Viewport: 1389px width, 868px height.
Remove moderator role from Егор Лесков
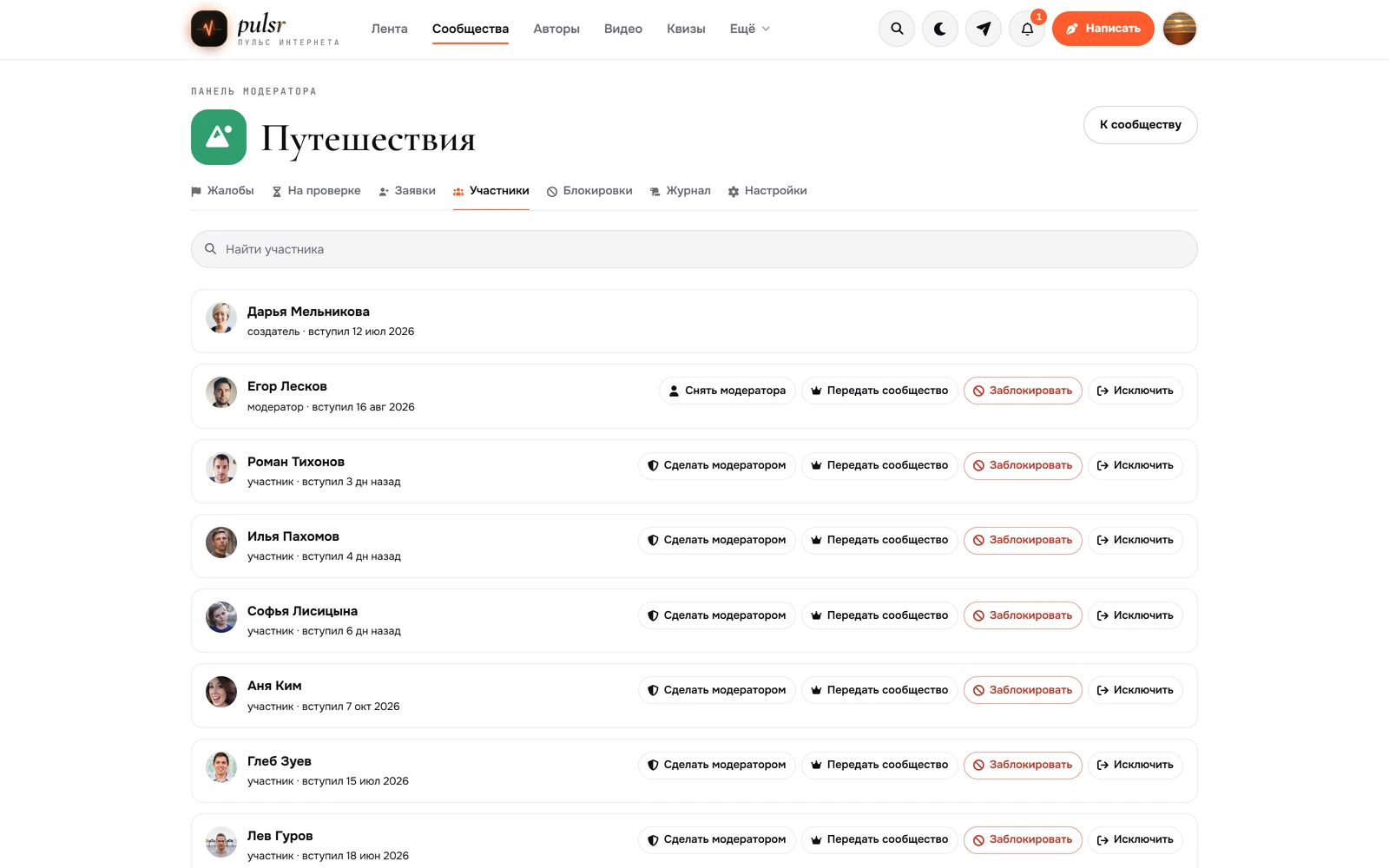pos(727,391)
